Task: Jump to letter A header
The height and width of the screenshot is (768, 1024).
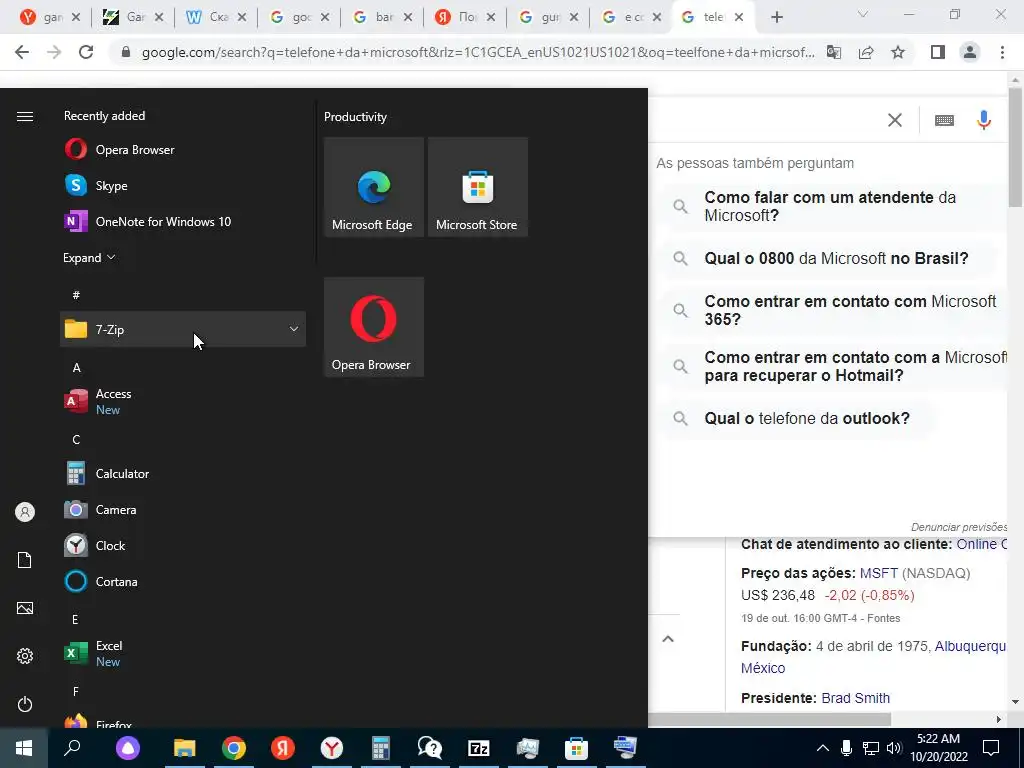Action: 76,368
